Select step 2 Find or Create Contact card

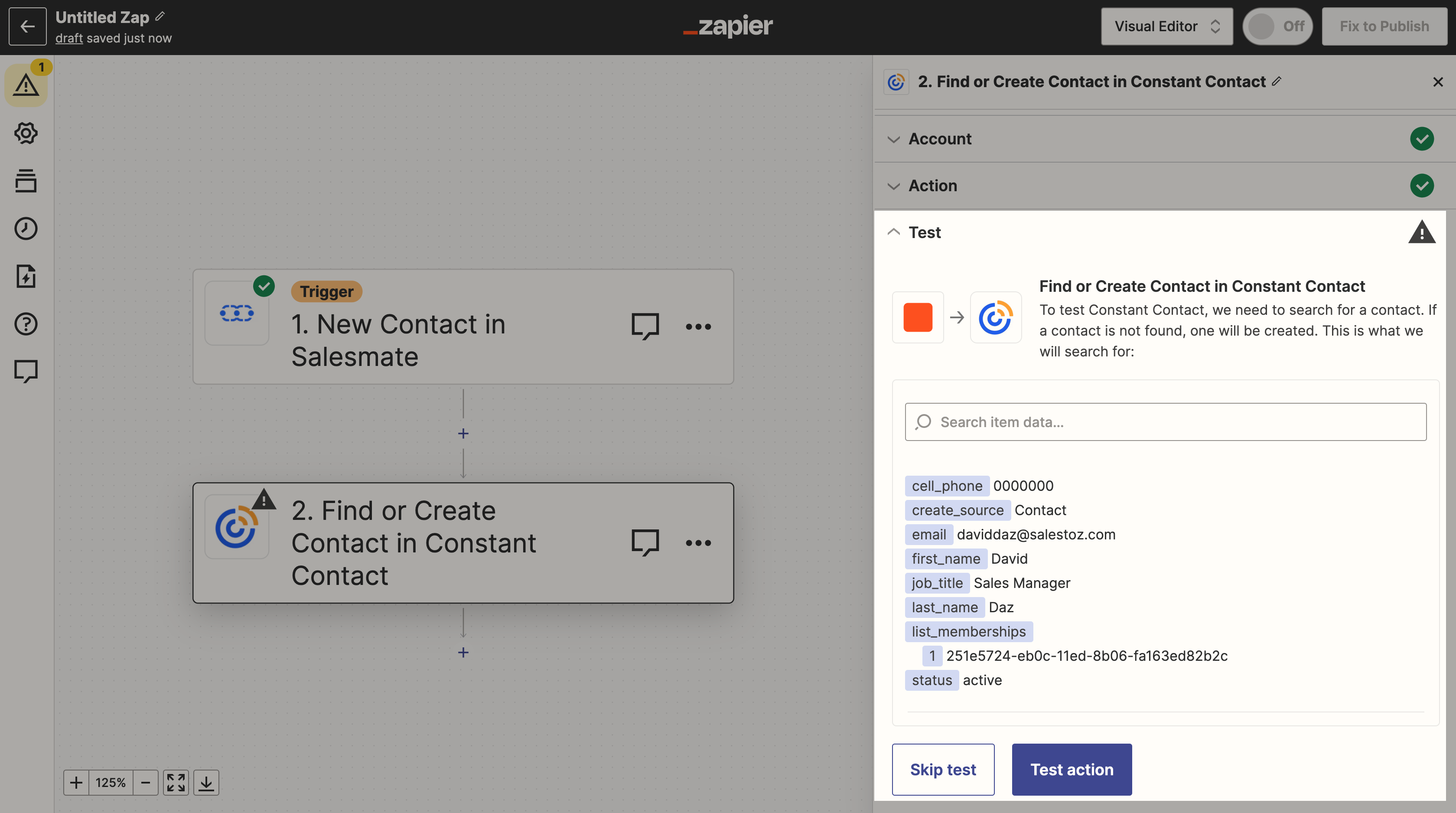pyautogui.click(x=463, y=543)
